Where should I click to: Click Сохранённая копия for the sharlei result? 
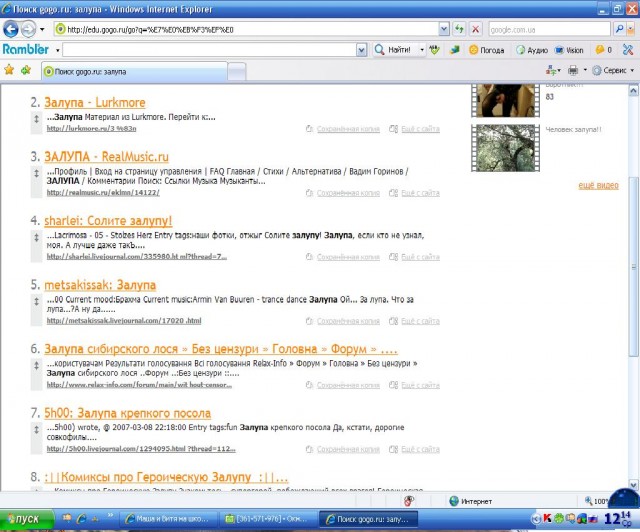point(348,257)
